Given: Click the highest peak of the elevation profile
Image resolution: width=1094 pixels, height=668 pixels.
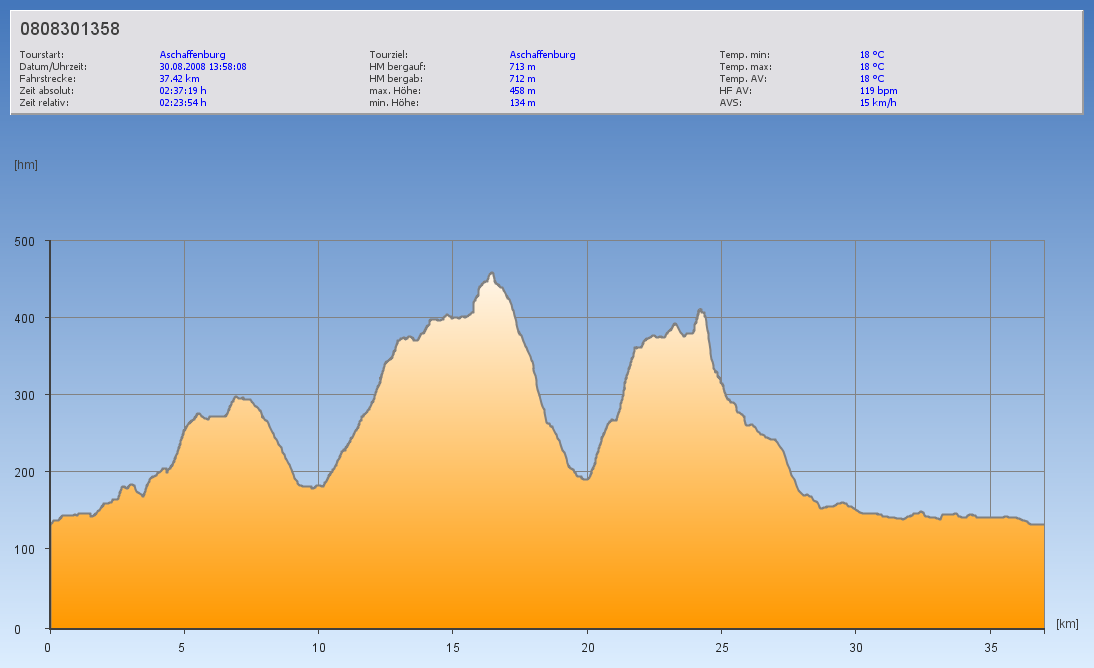Looking at the screenshot, I should pos(491,273).
